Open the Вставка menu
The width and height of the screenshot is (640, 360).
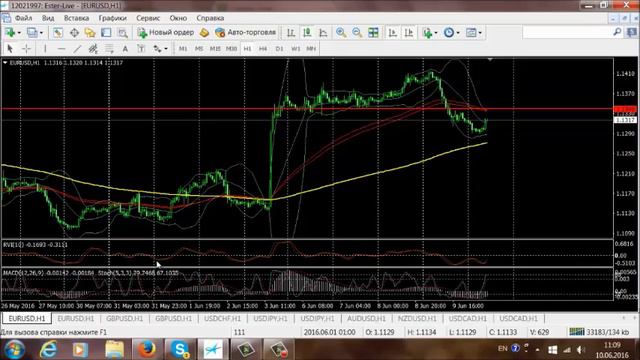click(x=76, y=18)
